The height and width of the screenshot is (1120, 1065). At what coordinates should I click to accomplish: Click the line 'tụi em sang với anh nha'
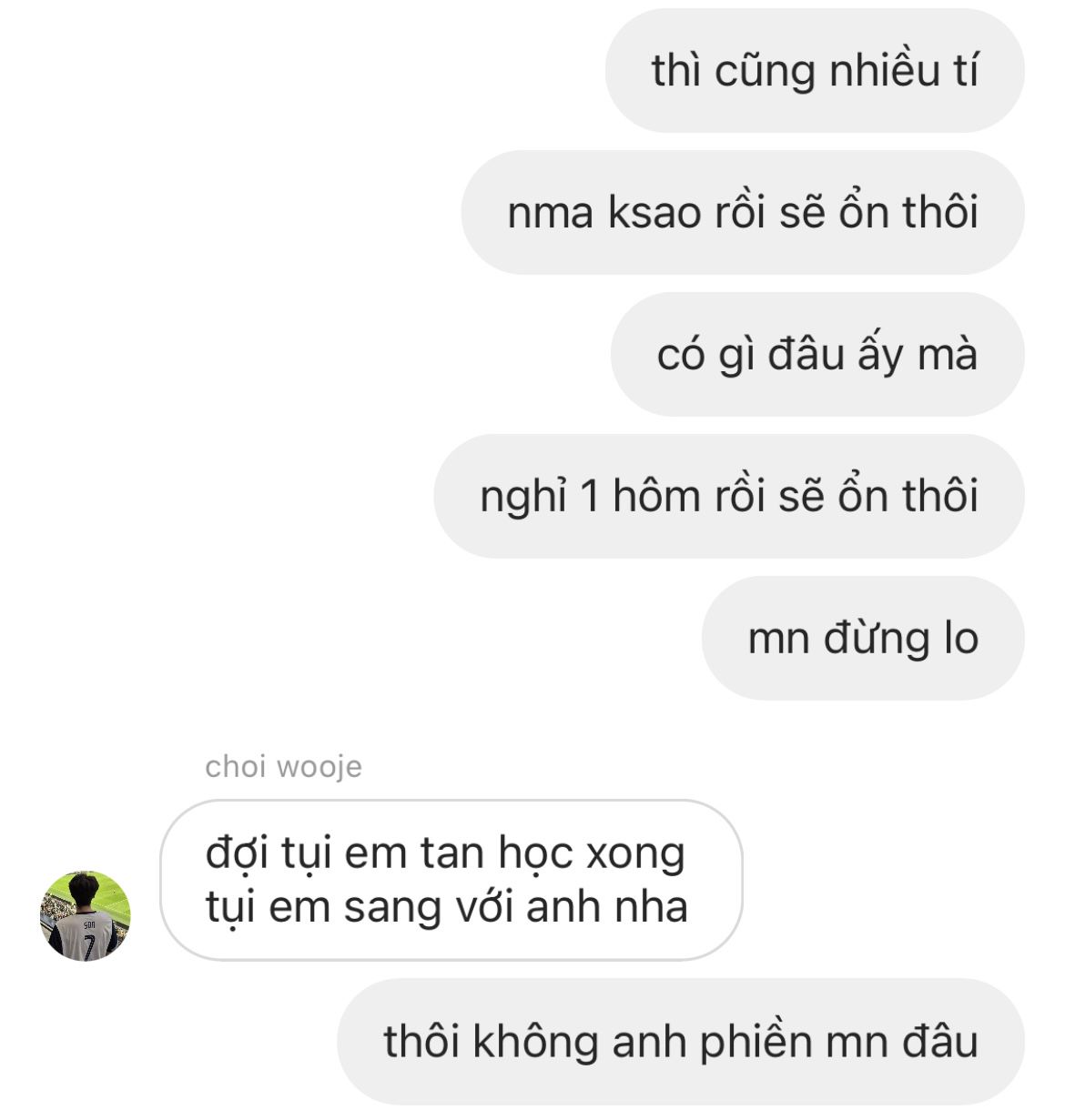446,907
